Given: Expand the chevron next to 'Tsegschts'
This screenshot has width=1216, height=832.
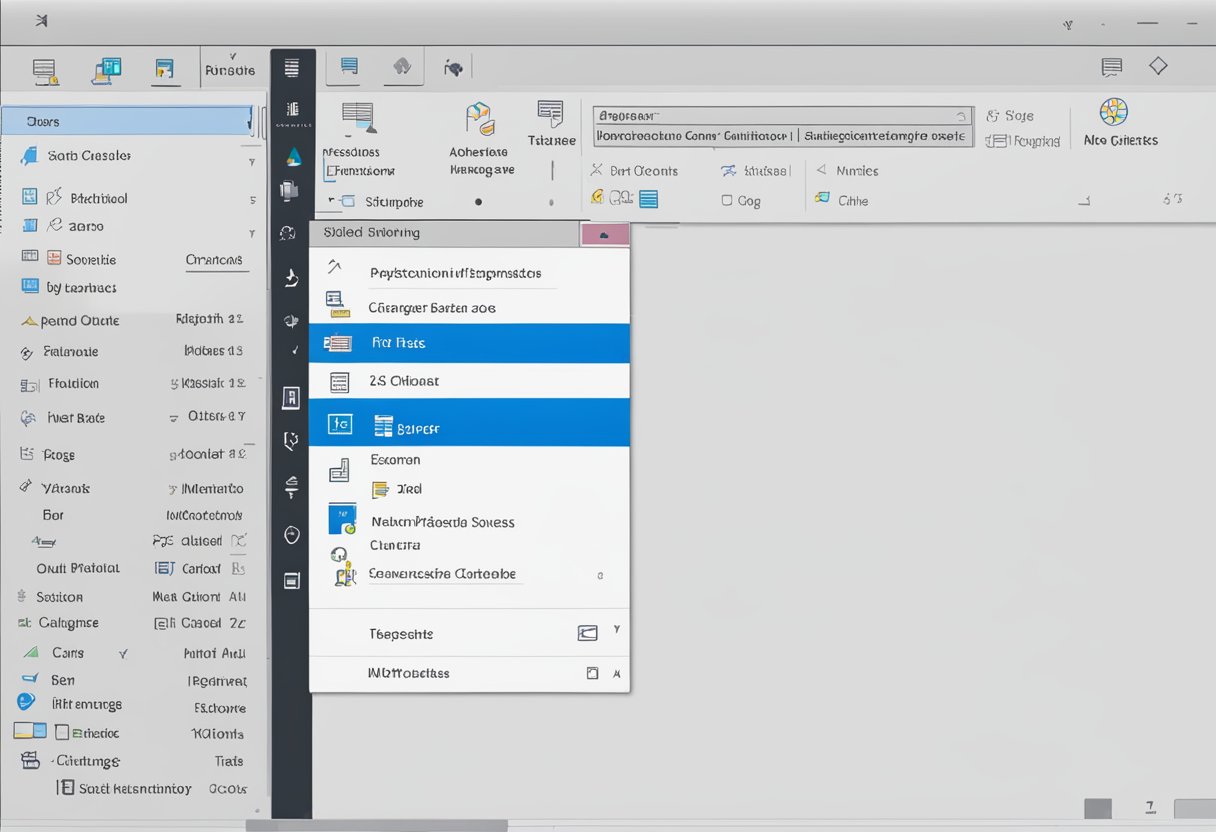Looking at the screenshot, I should (616, 632).
